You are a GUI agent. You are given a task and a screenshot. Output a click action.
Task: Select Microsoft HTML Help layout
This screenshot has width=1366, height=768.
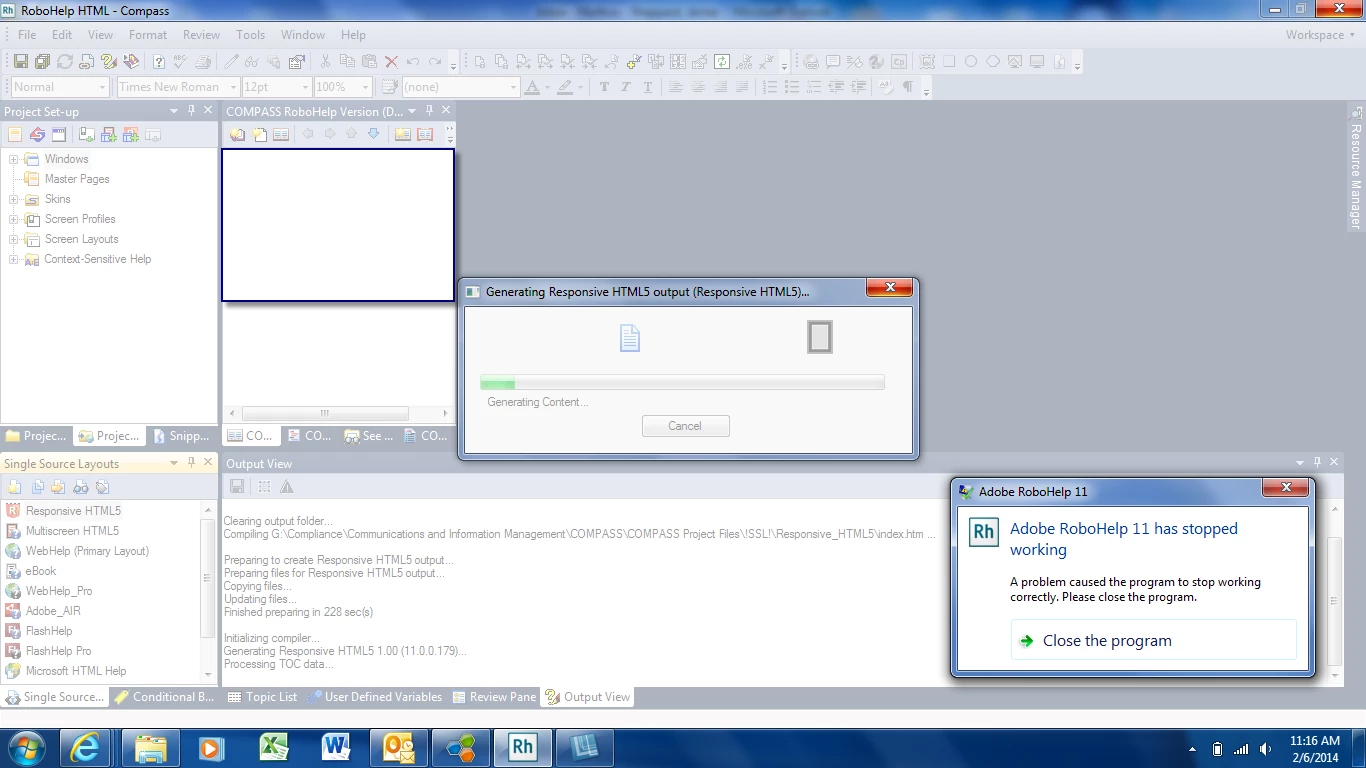click(x=76, y=671)
